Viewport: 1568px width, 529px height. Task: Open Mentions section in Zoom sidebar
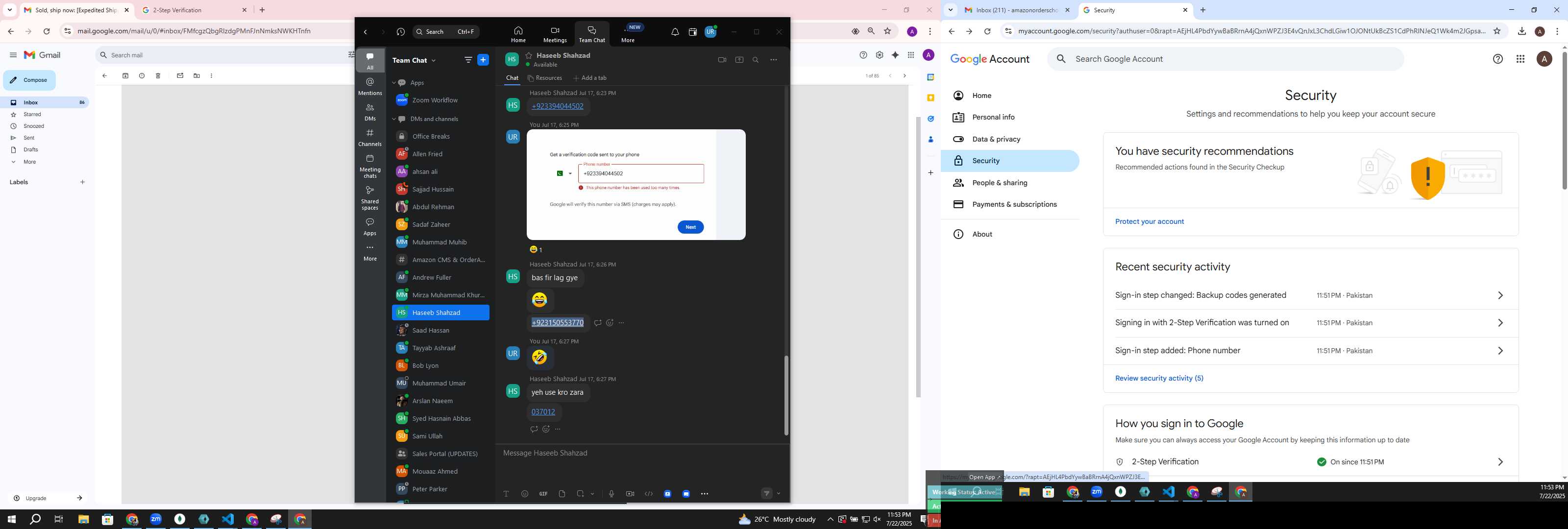pos(370,86)
